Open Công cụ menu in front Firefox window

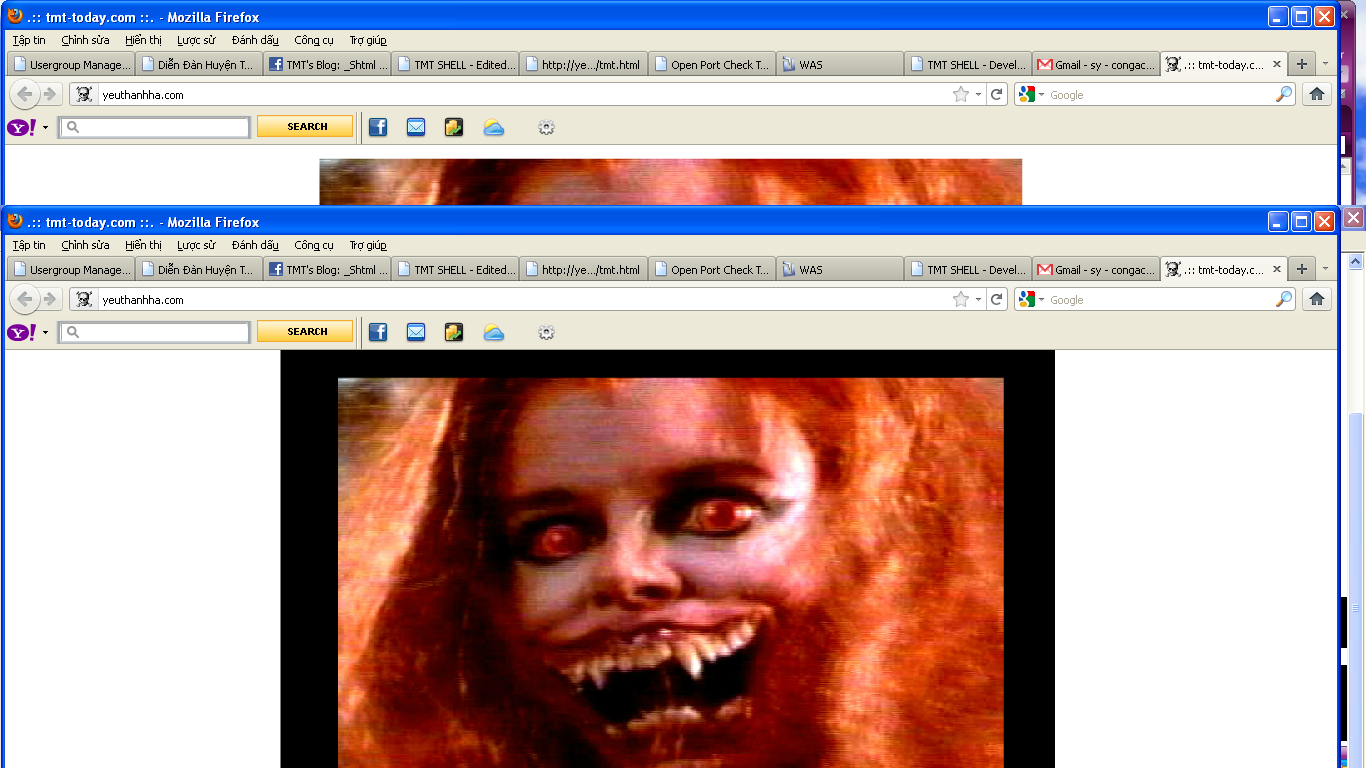(314, 245)
